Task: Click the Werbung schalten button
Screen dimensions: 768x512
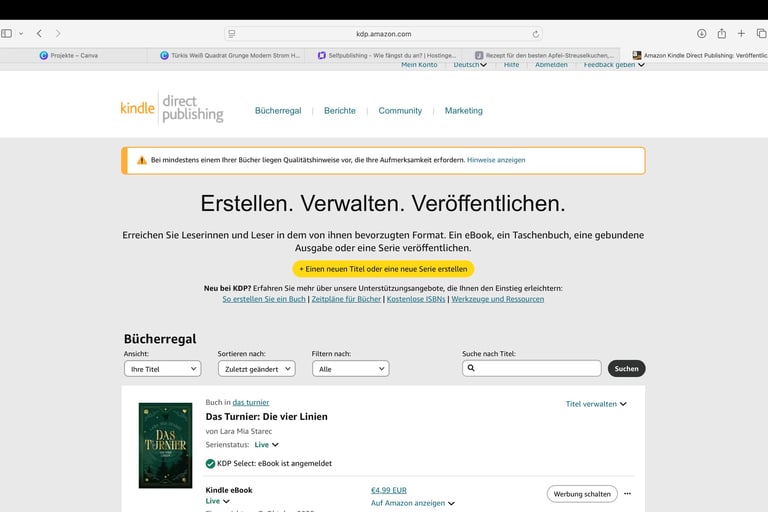Action: [582, 494]
